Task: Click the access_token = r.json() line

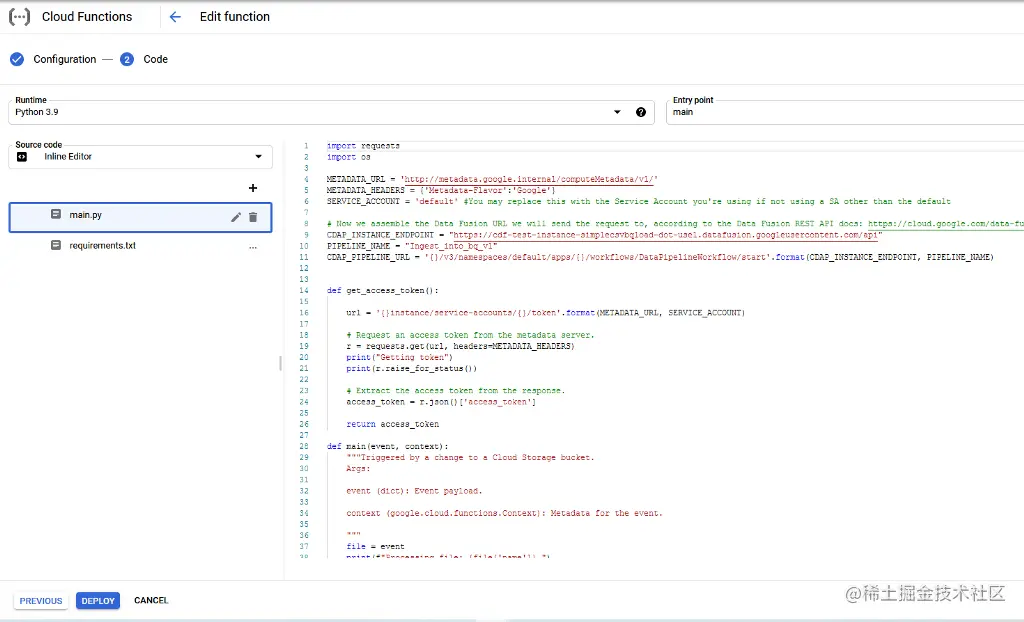Action: point(441,402)
